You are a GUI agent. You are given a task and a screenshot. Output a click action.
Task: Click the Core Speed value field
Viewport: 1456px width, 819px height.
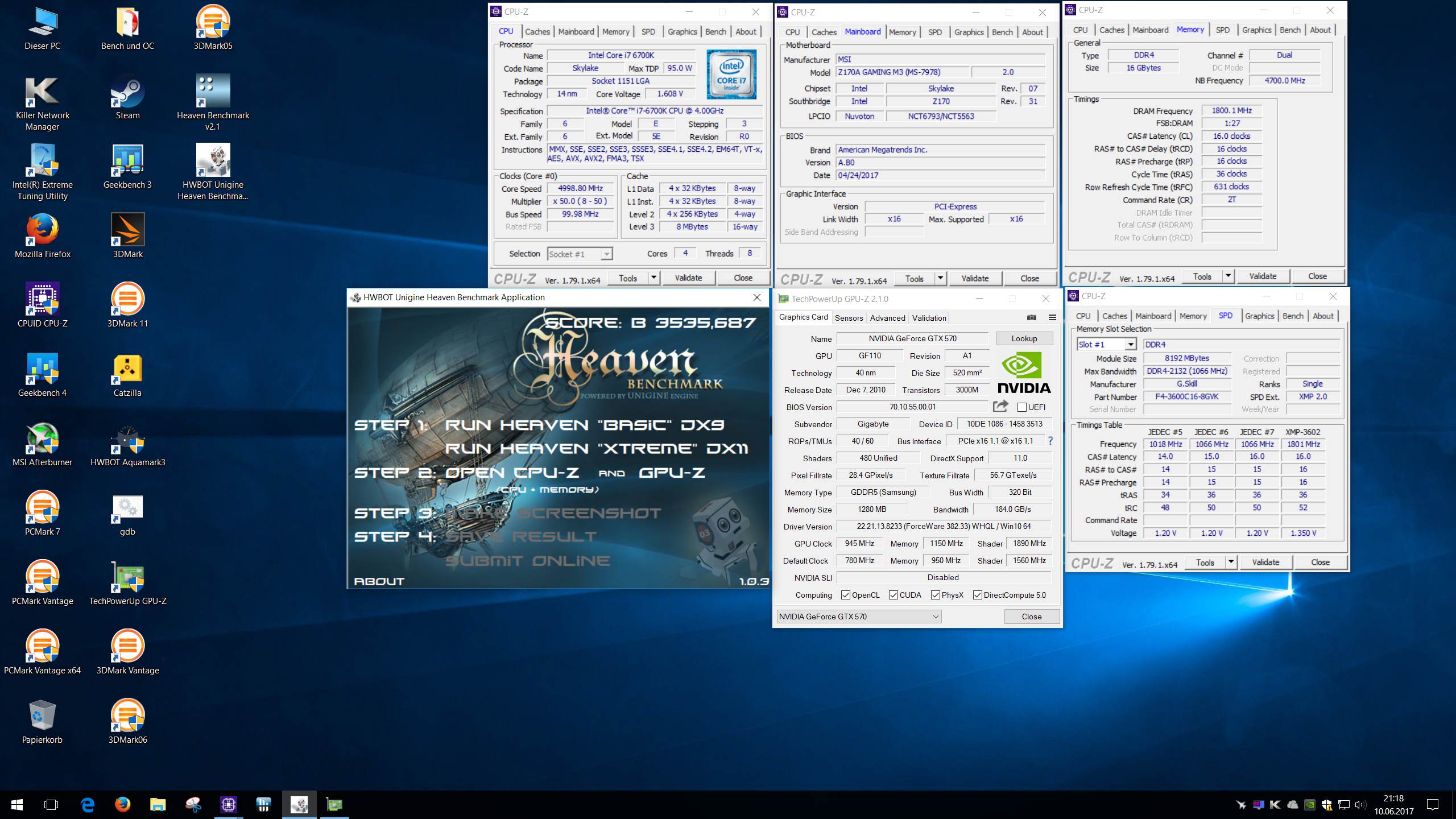coord(580,188)
